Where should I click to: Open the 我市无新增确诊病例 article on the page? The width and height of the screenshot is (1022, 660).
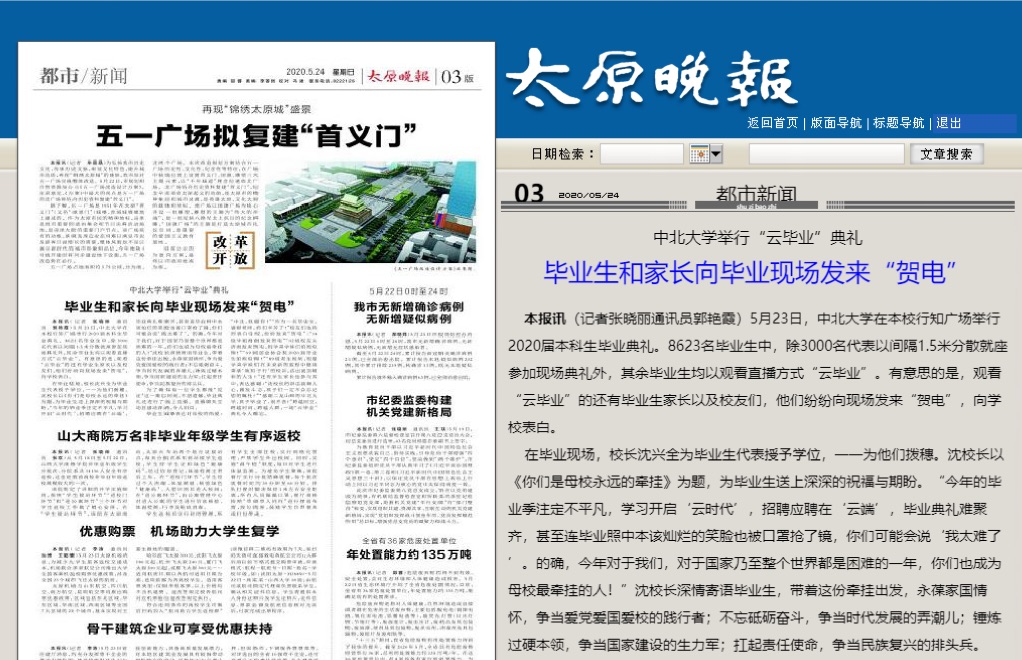[x=409, y=312]
